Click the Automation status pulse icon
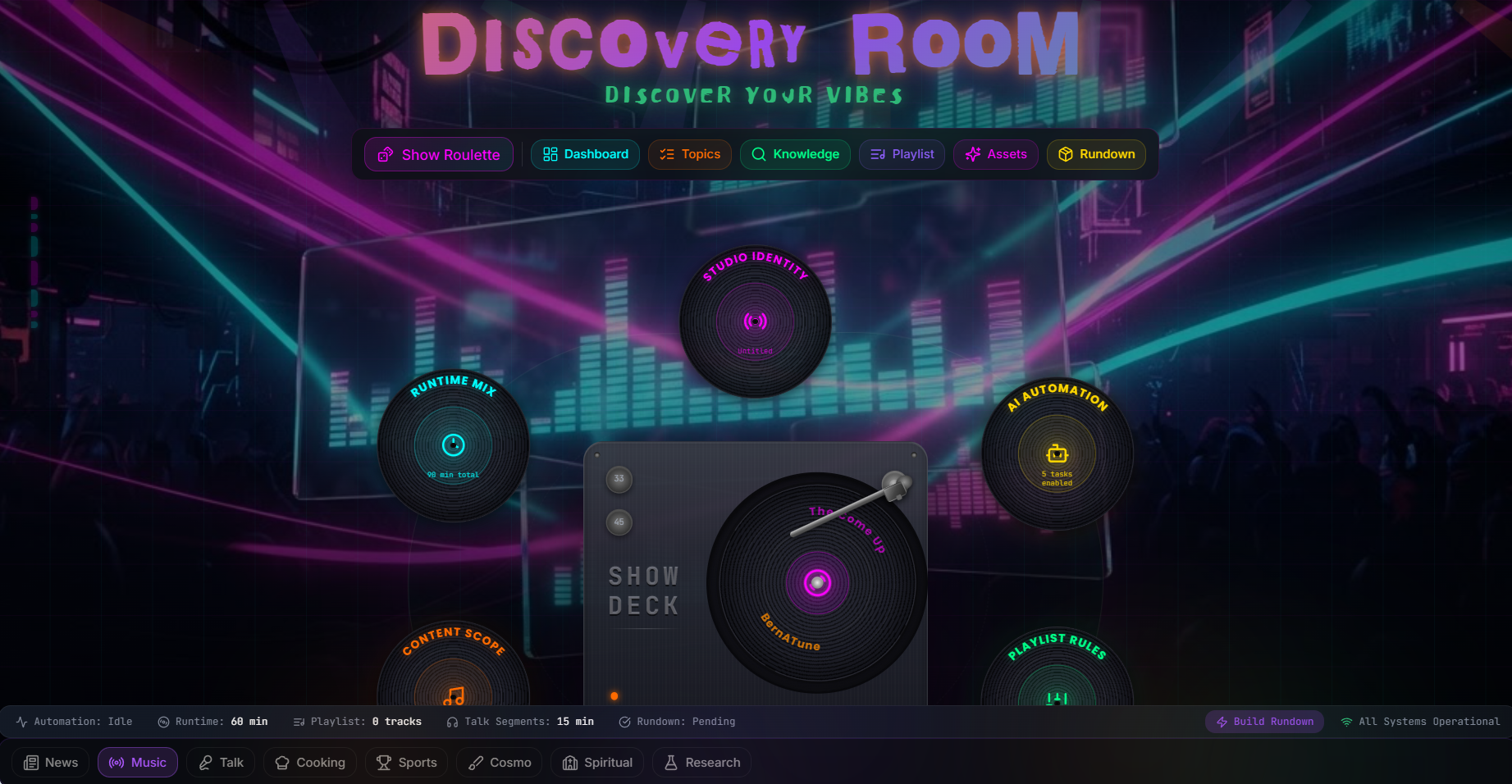 [22, 722]
